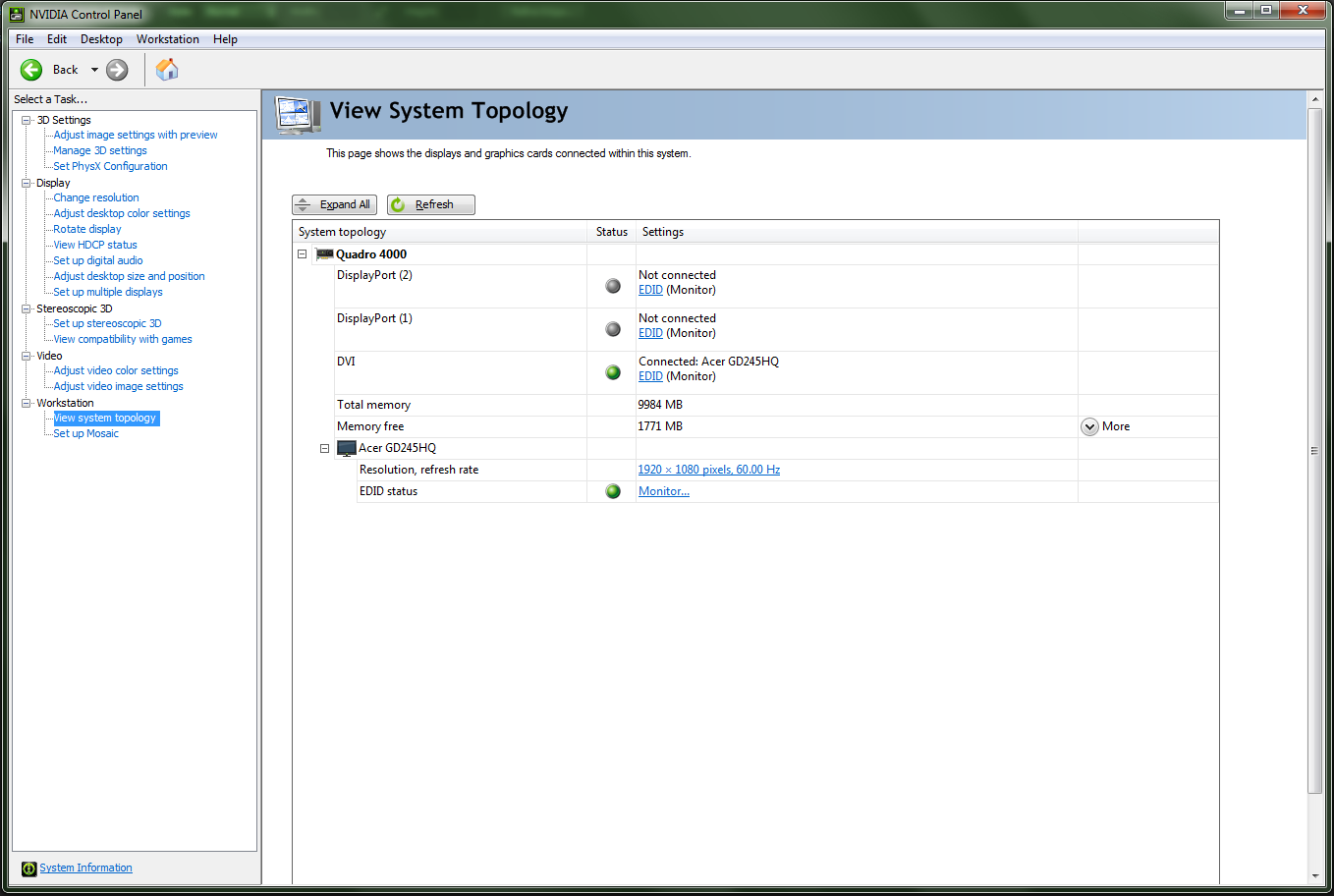Click the Expand All button
The image size is (1334, 896).
click(x=334, y=204)
